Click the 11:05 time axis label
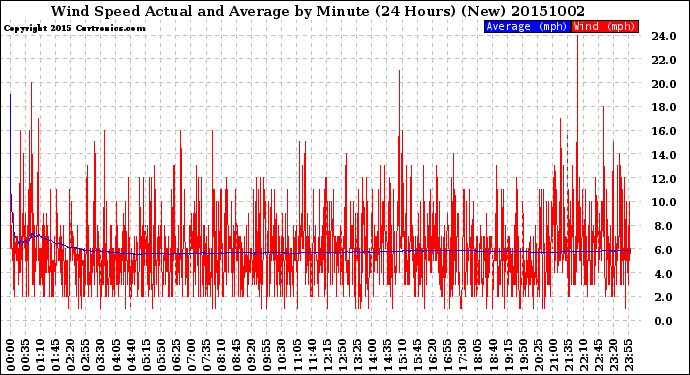The width and height of the screenshot is (690, 375). (x=297, y=355)
